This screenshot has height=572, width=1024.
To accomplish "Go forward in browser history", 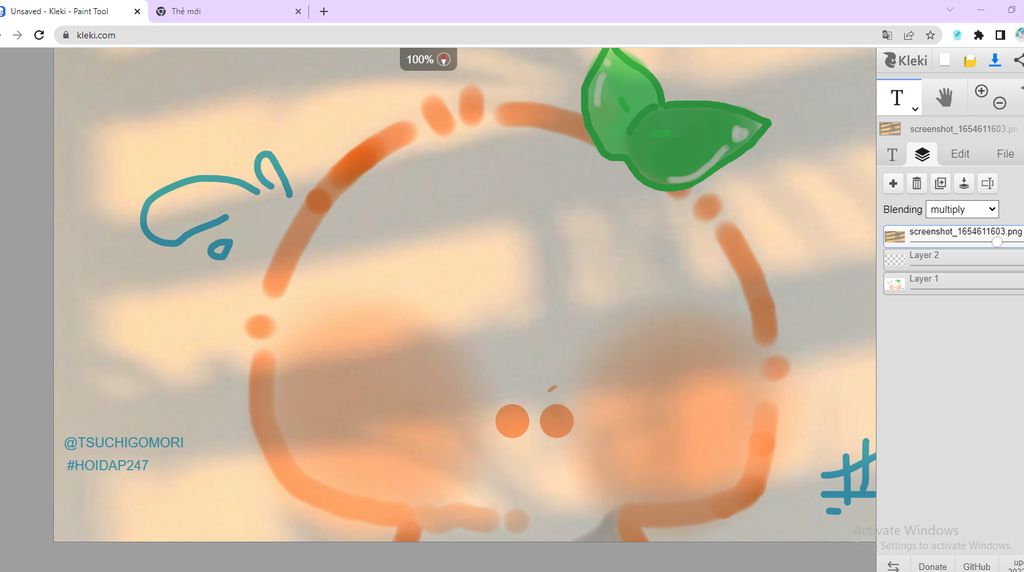I will point(17,35).
